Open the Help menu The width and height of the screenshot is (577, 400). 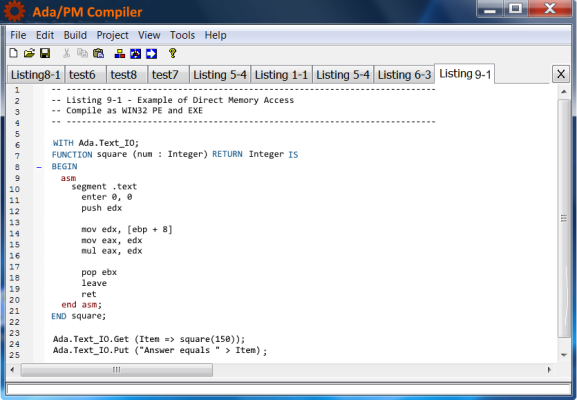215,35
